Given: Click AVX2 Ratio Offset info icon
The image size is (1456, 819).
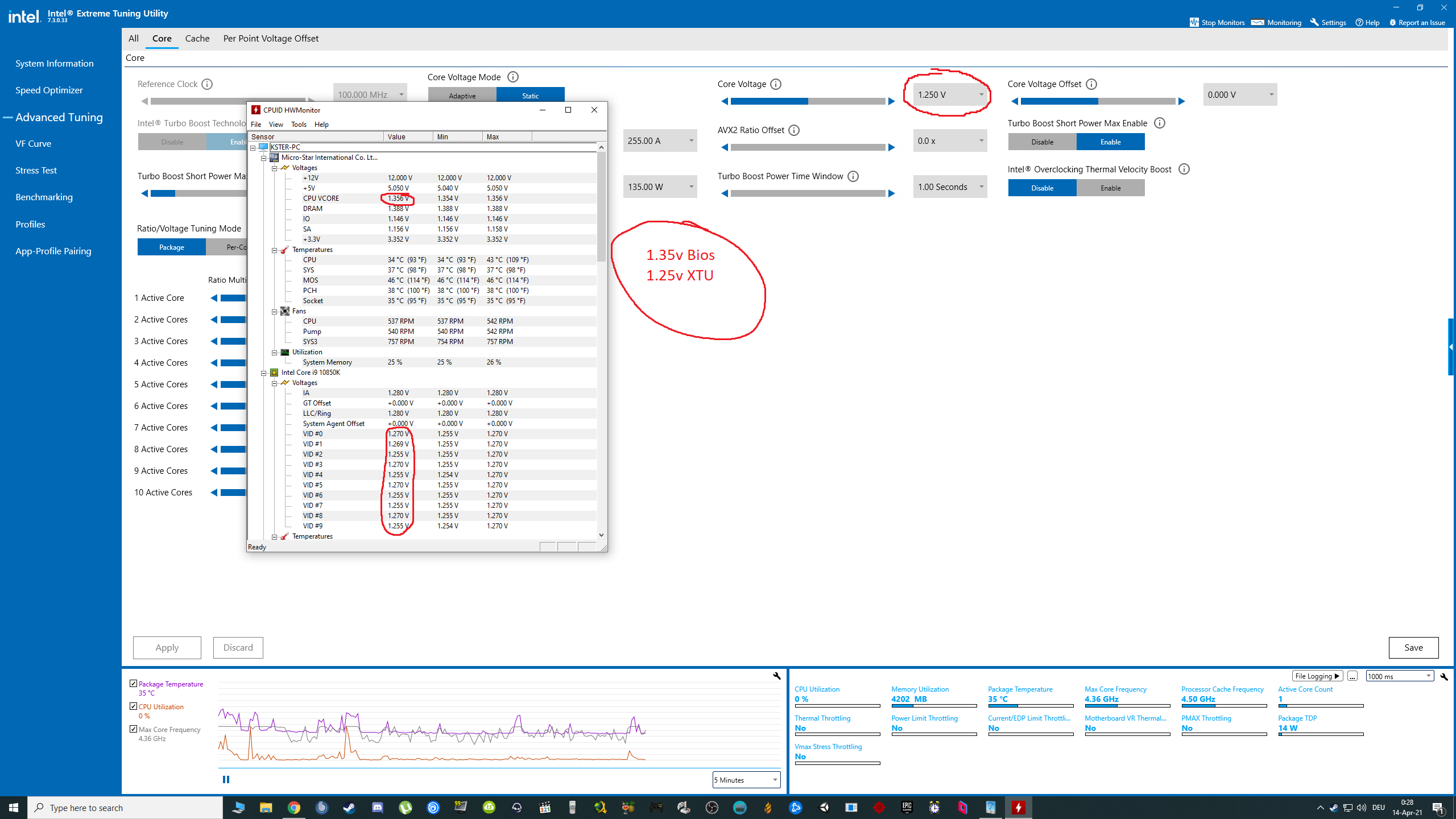Looking at the screenshot, I should coord(795,130).
